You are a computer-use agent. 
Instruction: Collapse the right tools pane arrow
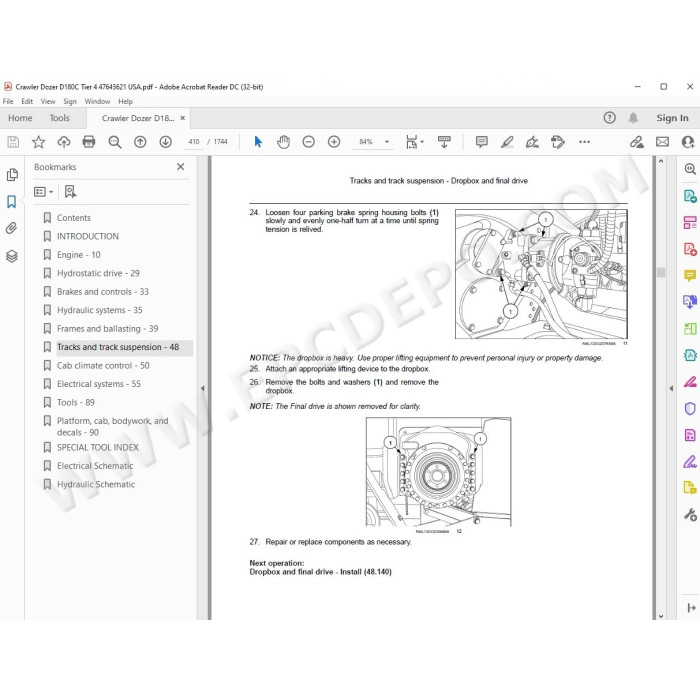(x=671, y=388)
